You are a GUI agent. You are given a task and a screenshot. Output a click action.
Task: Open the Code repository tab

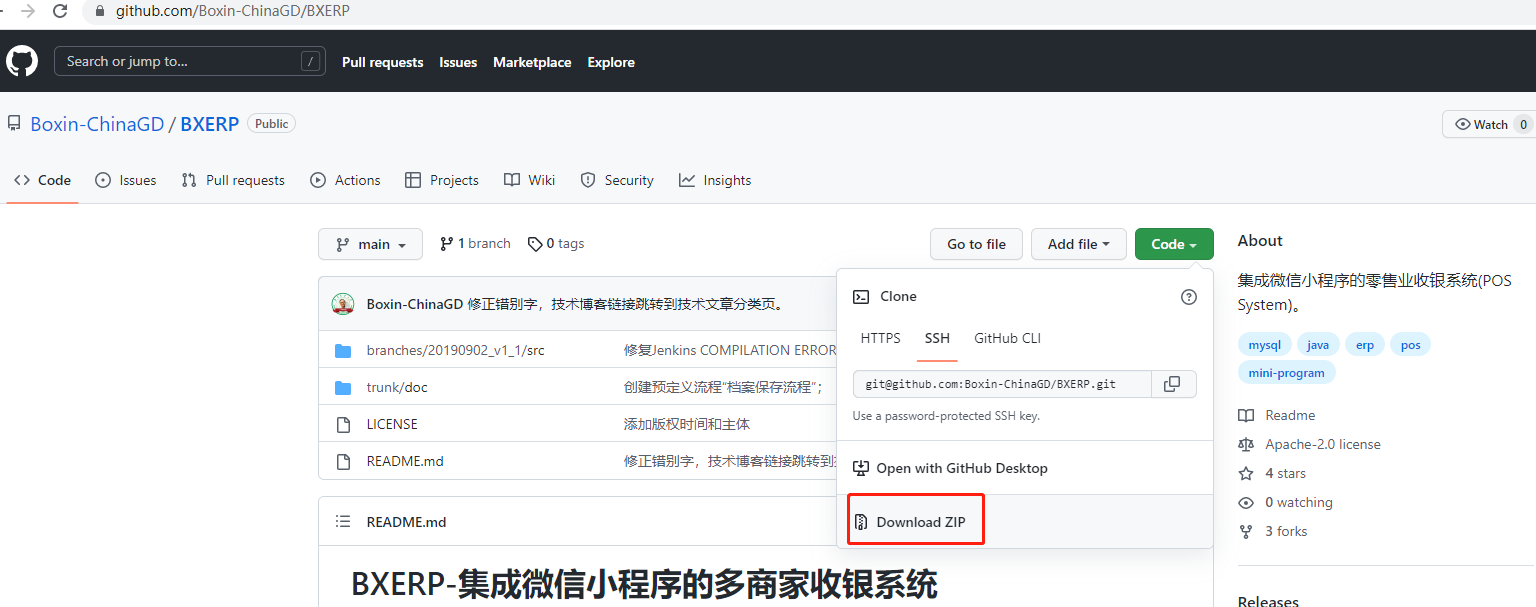[42, 180]
